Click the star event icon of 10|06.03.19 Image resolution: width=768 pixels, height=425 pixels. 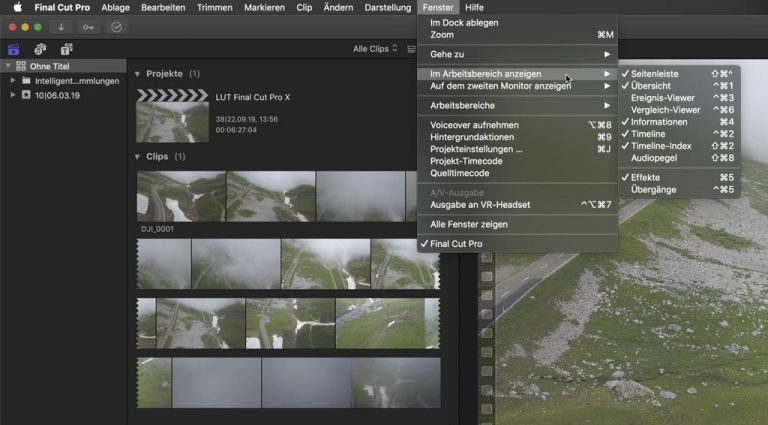coord(26,95)
